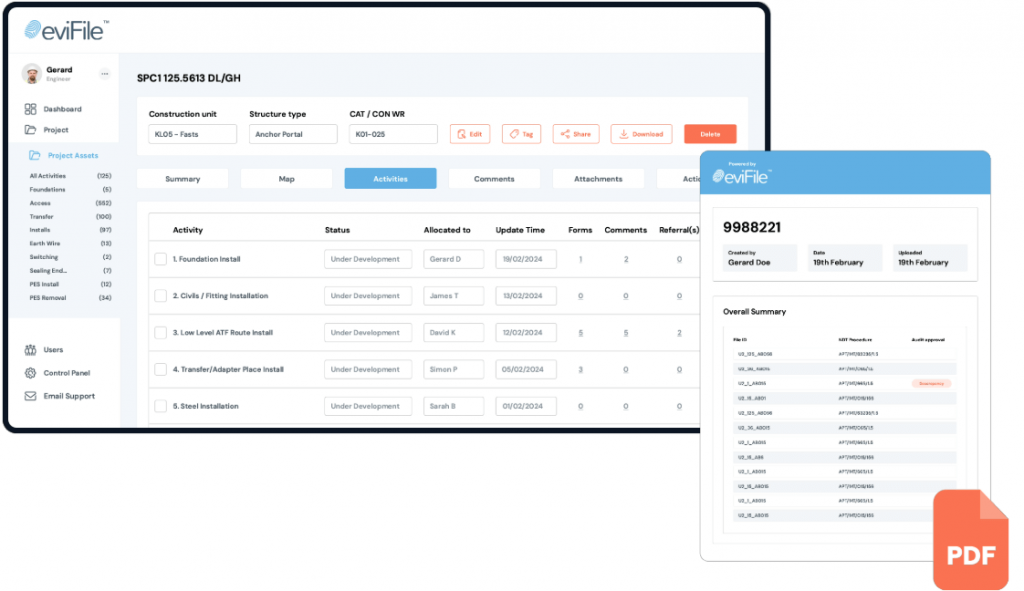Expand the options menu beside Gerard's profile

[x=104, y=74]
